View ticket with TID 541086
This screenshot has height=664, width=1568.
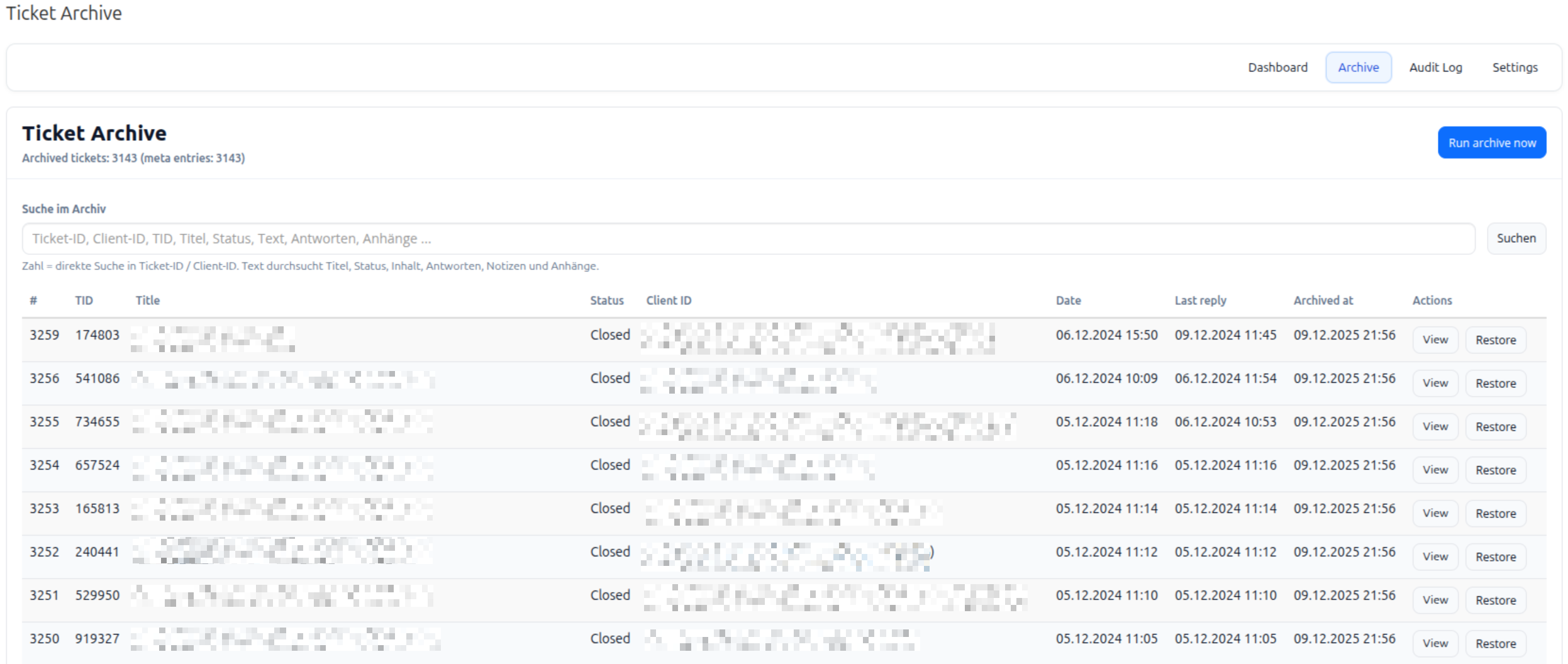1435,384
